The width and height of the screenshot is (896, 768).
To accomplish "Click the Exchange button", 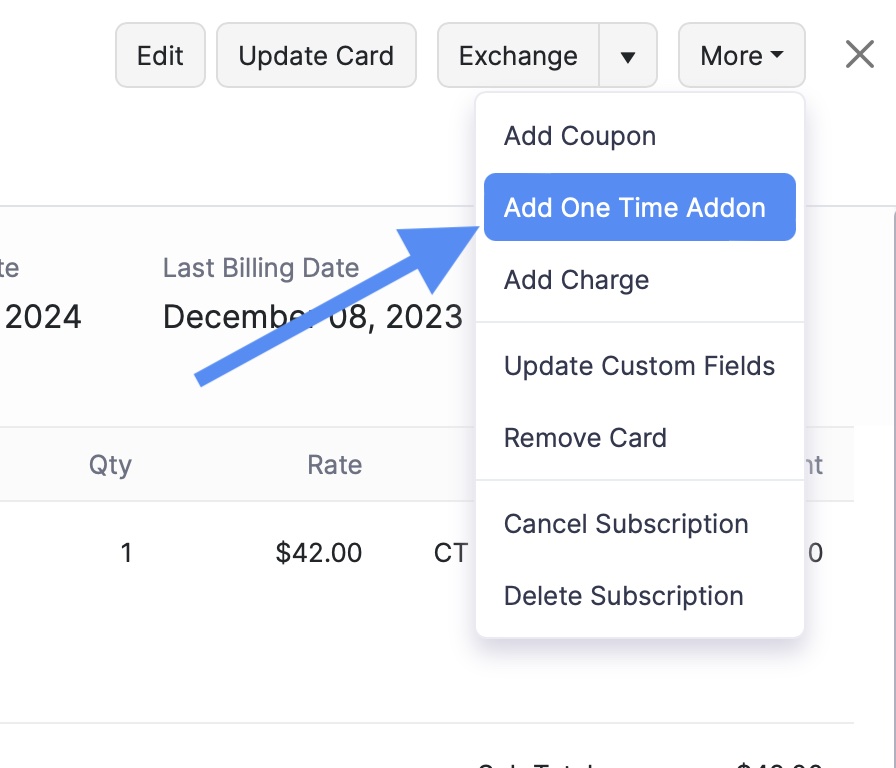I will [518, 55].
